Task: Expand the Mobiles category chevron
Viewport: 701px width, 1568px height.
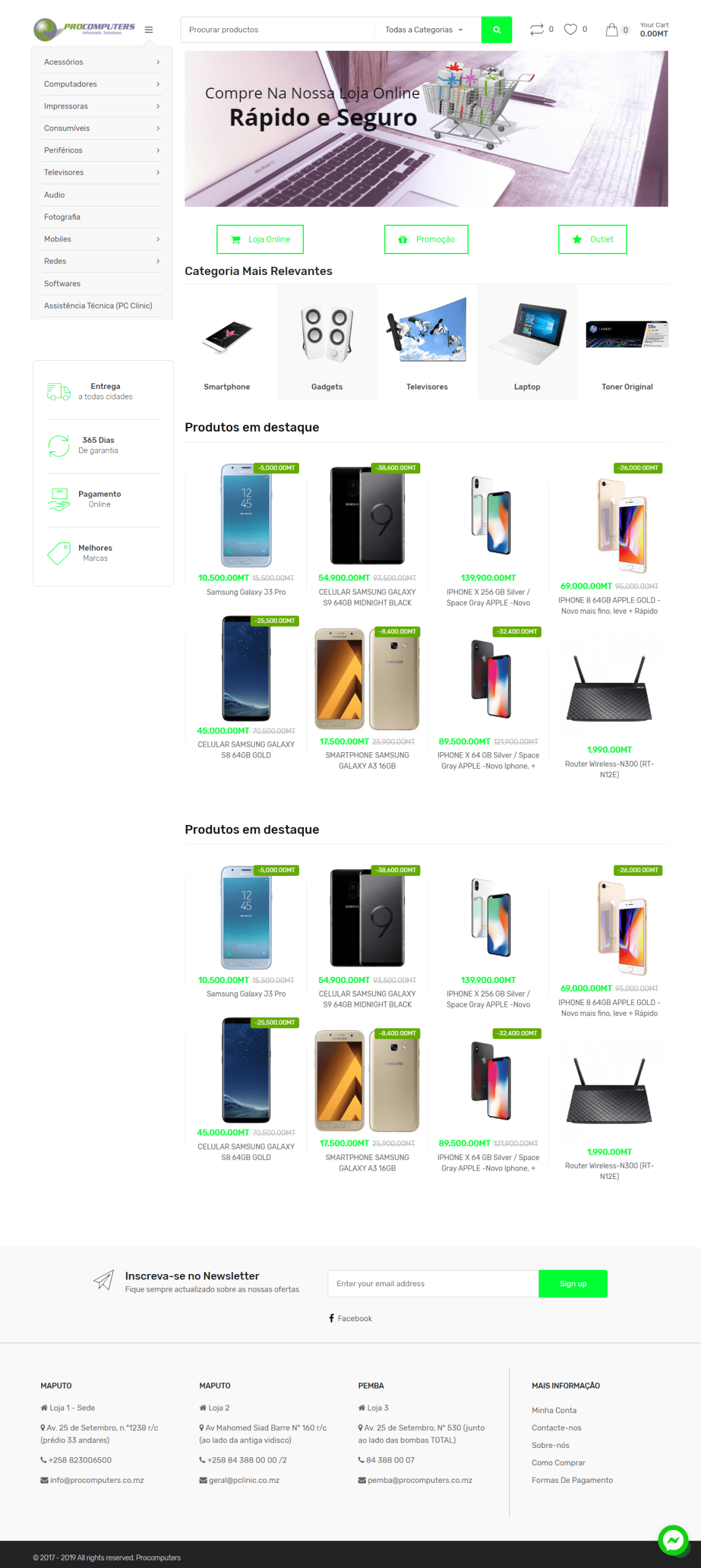Action: (x=158, y=239)
